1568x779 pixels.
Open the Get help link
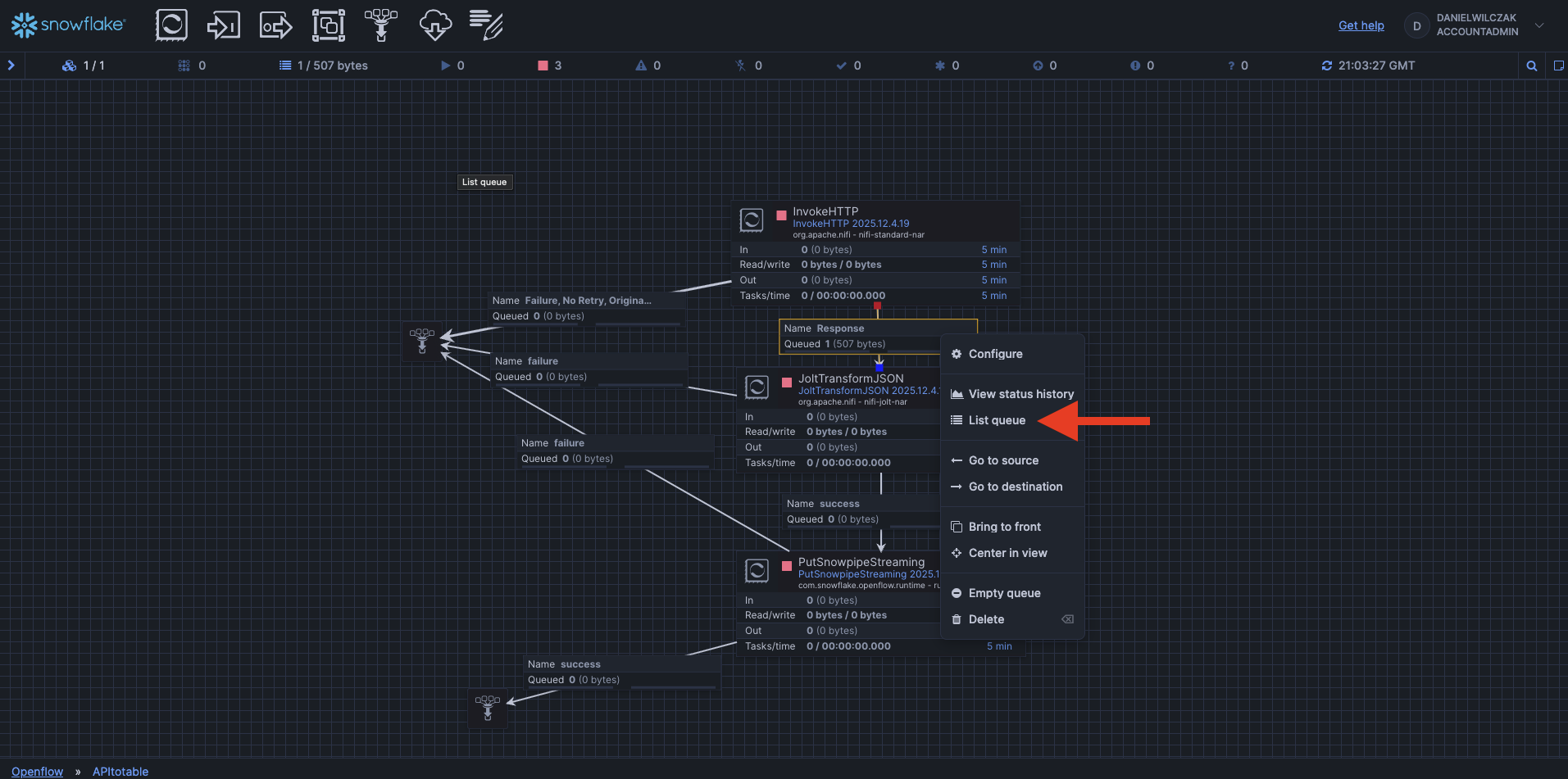tap(1361, 25)
